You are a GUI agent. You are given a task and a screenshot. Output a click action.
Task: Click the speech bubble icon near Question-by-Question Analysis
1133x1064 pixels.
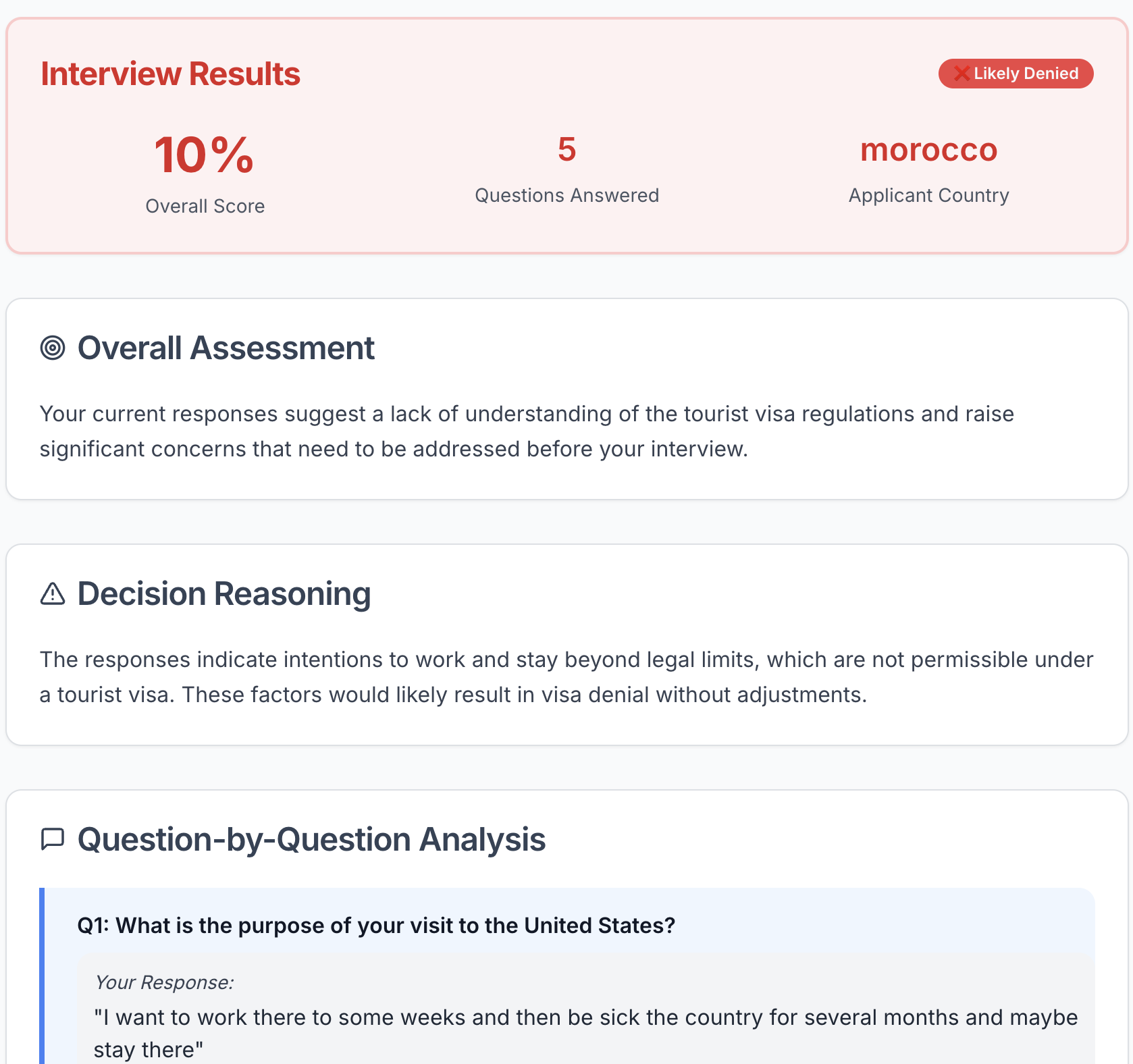pyautogui.click(x=53, y=841)
